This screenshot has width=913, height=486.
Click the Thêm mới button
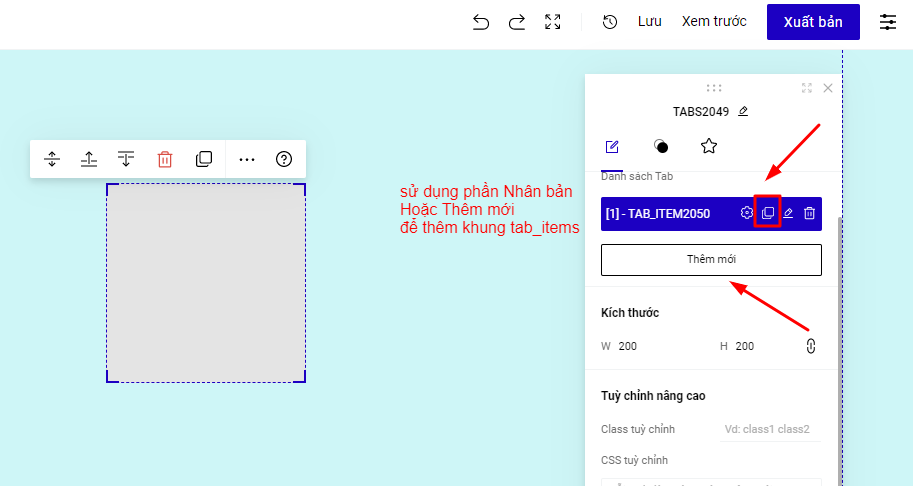pos(711,259)
